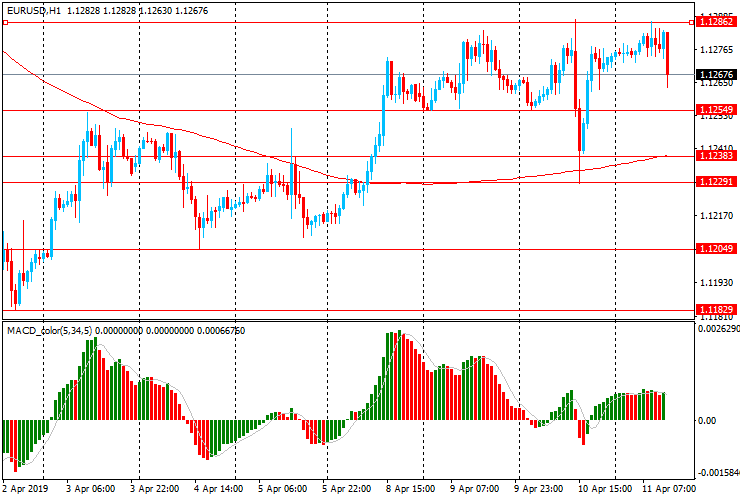The image size is (740, 500).
Task: Click the 9 Apr 23:00 time label
Action: pyautogui.click(x=538, y=488)
